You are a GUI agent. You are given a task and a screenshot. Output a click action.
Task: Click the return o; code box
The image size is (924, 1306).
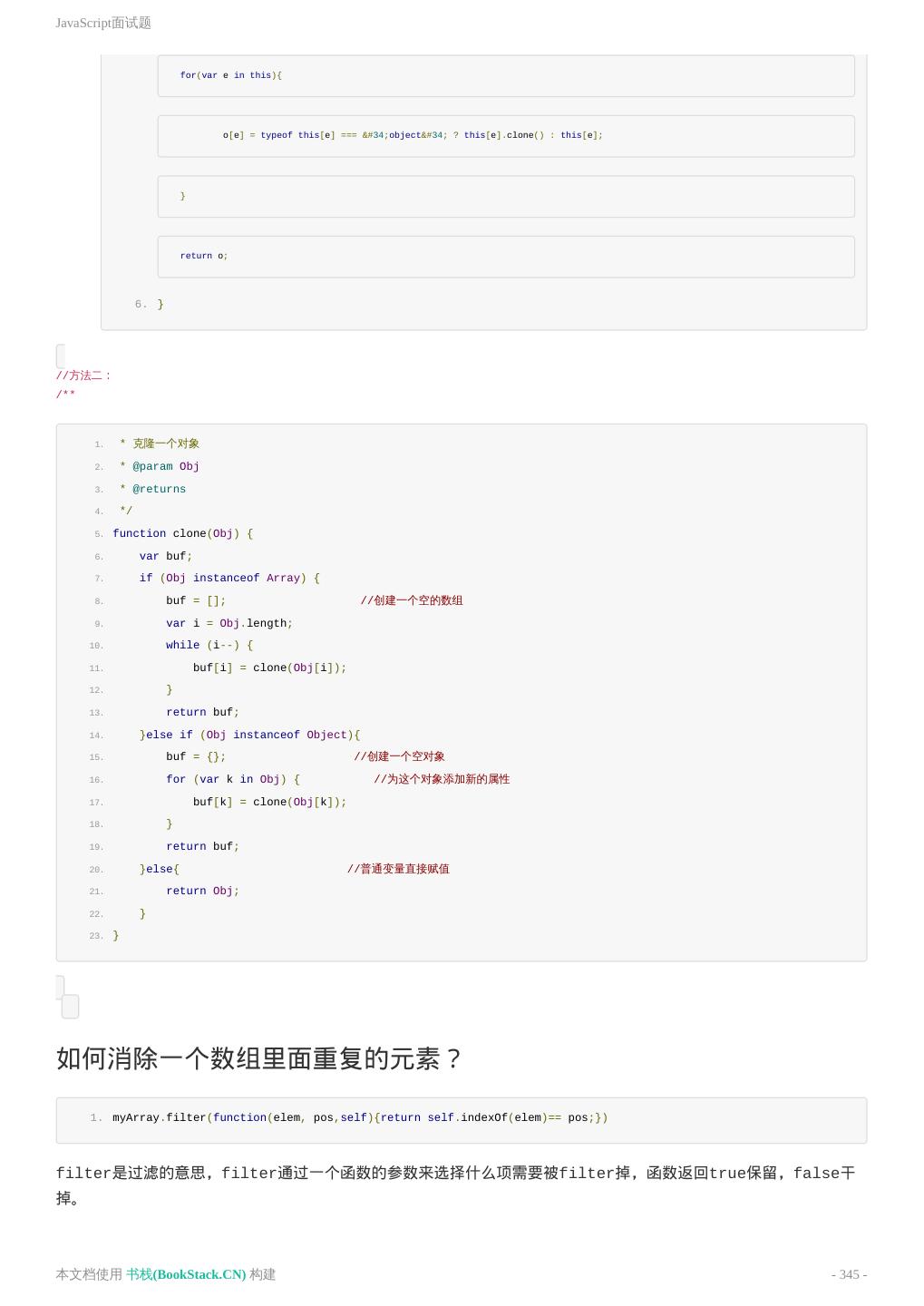pyautogui.click(x=505, y=257)
